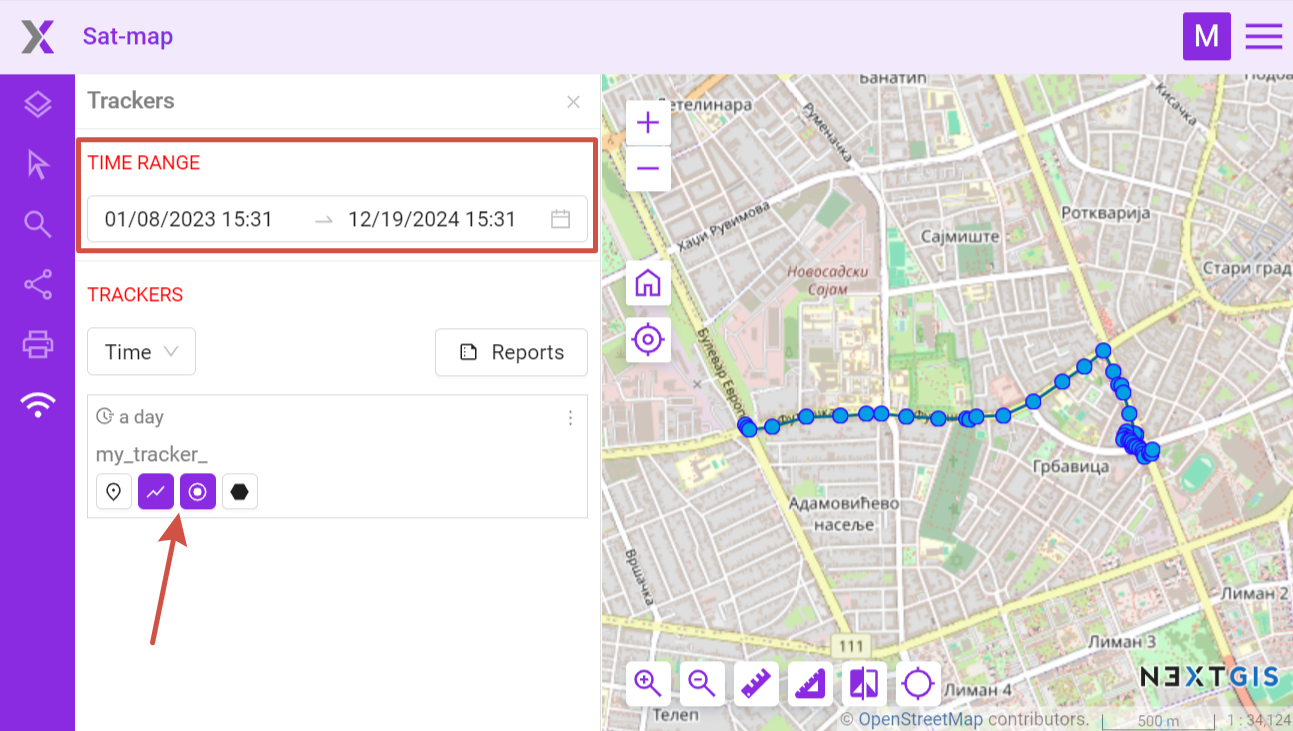Zoom out with the map minus button
Image resolution: width=1293 pixels, height=731 pixels.
click(x=648, y=168)
